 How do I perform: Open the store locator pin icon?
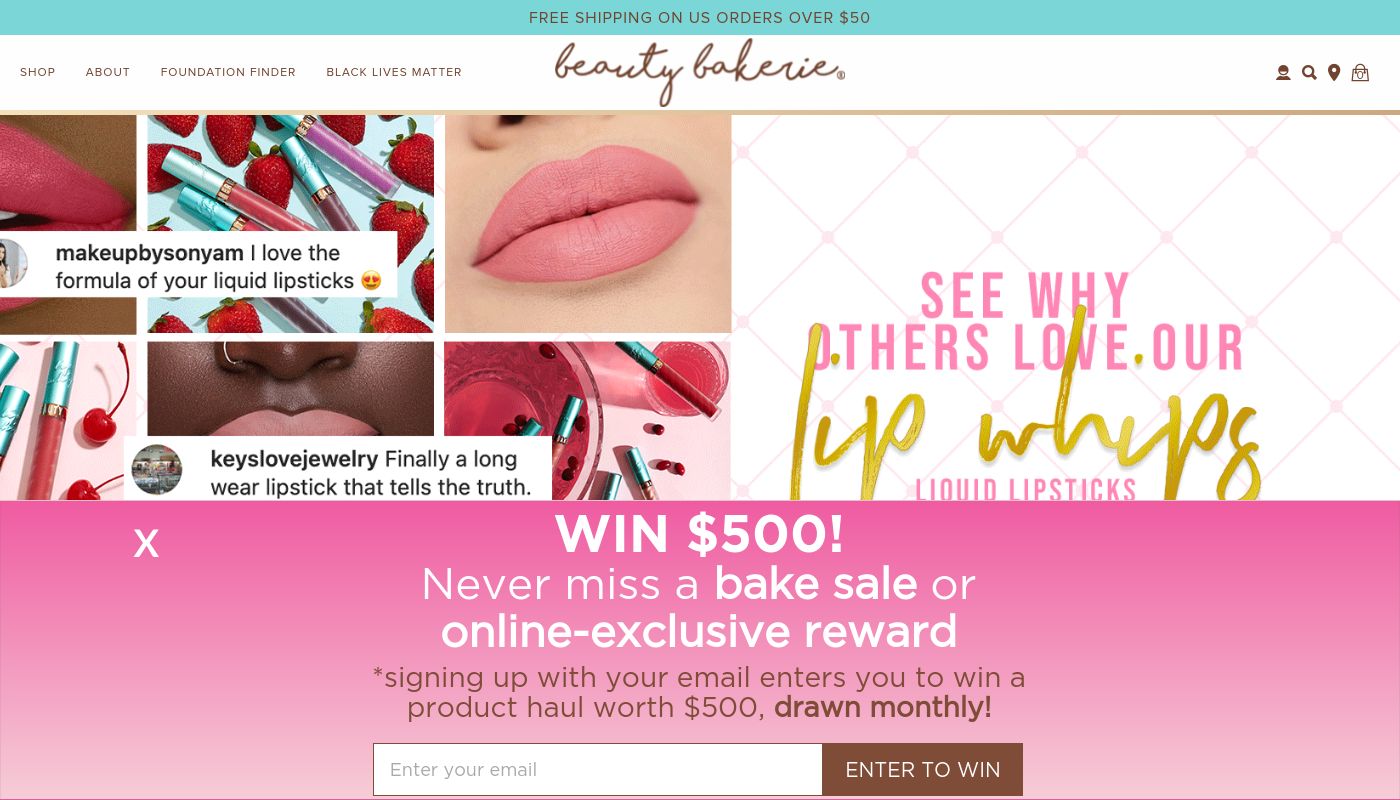tap(1334, 73)
